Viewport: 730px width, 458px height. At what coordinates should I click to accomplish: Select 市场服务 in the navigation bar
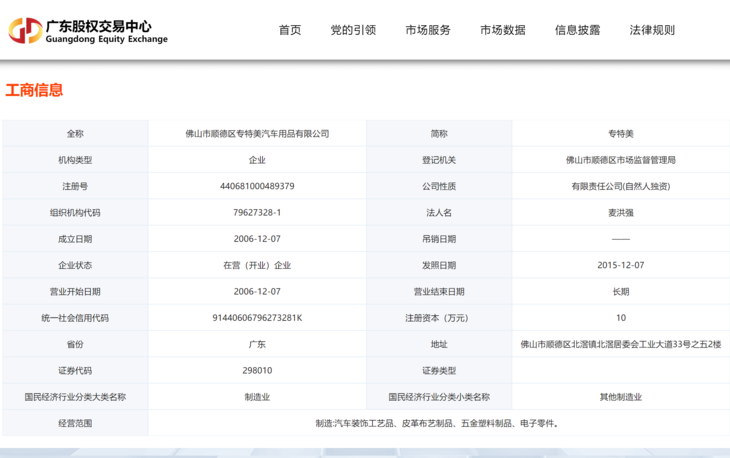point(428,30)
